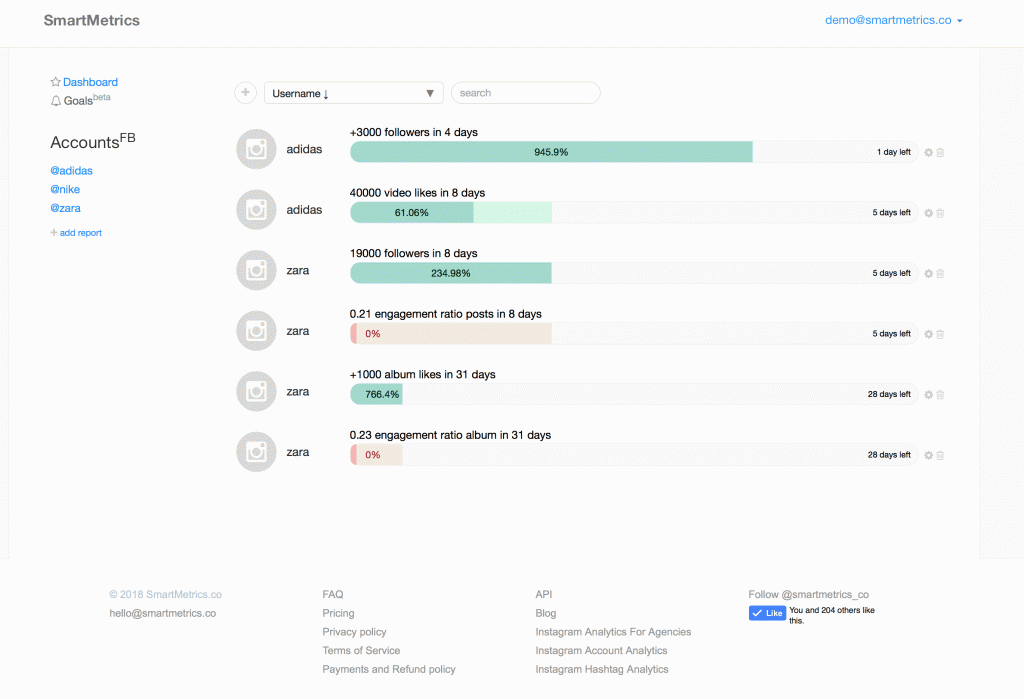
Task: Open the FAQ footer link
Action: (332, 594)
